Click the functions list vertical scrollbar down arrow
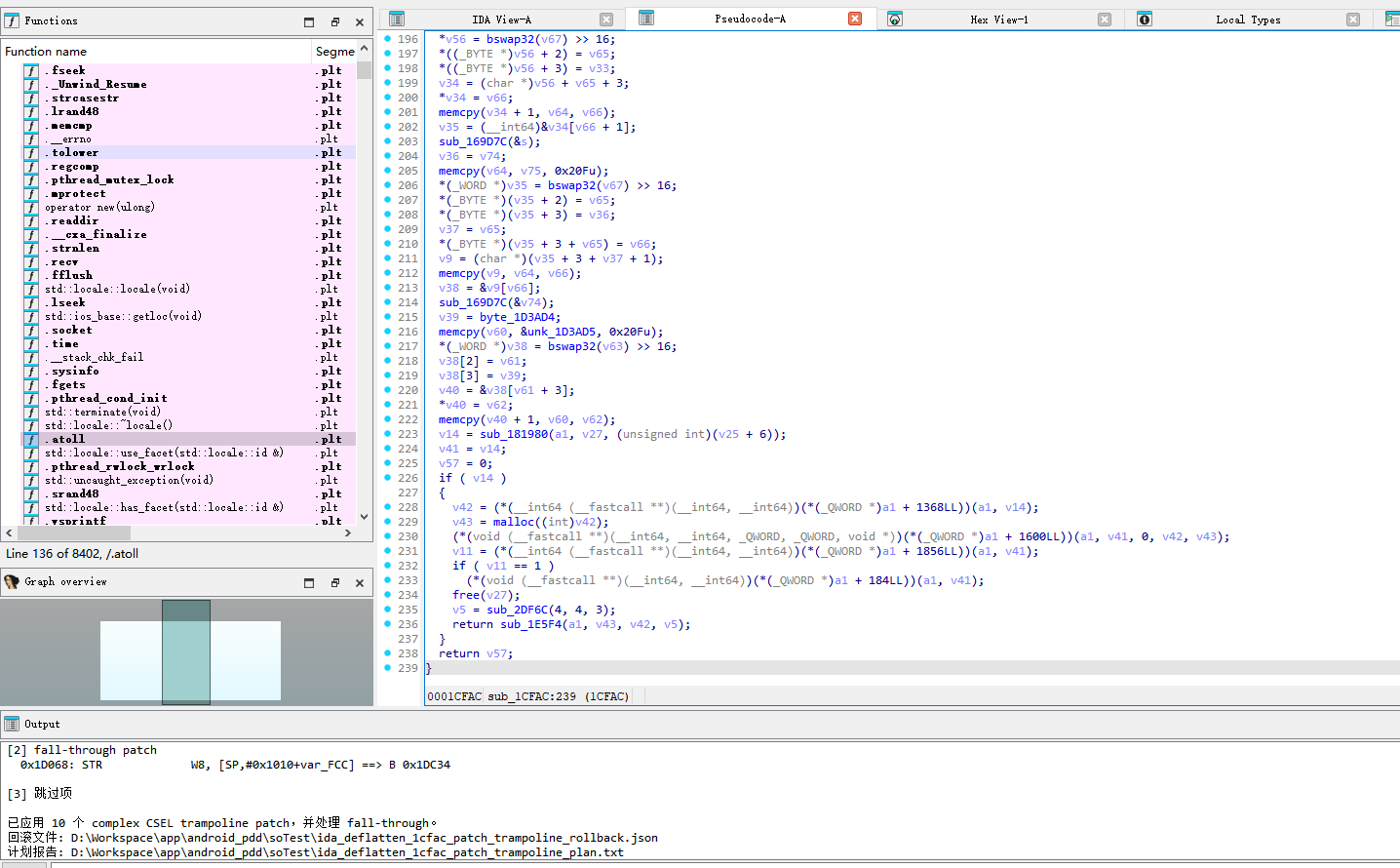 [x=365, y=517]
